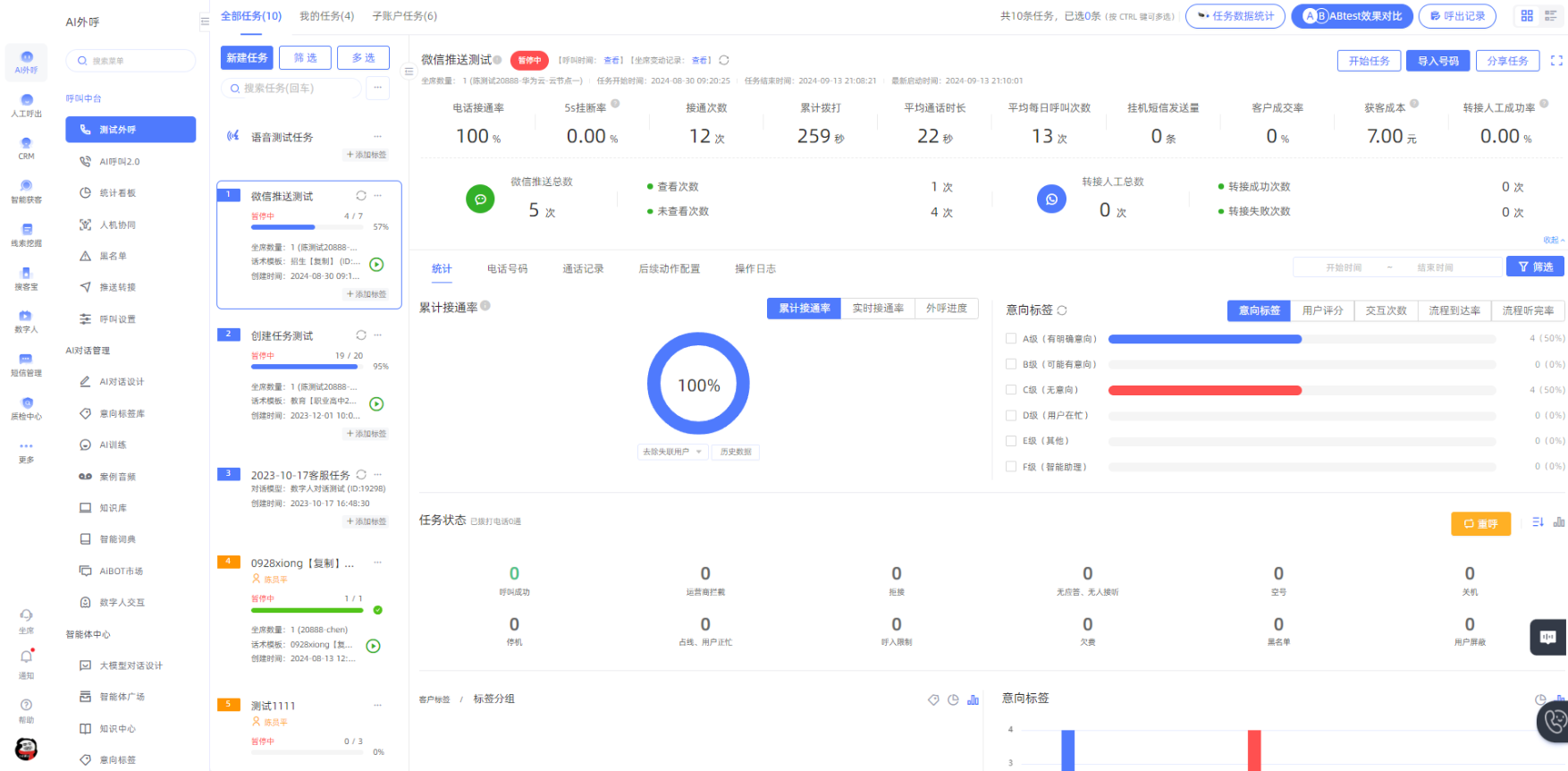Select the F级 (智能助理) checkbox
This screenshot has width=1568, height=771.
[1011, 467]
